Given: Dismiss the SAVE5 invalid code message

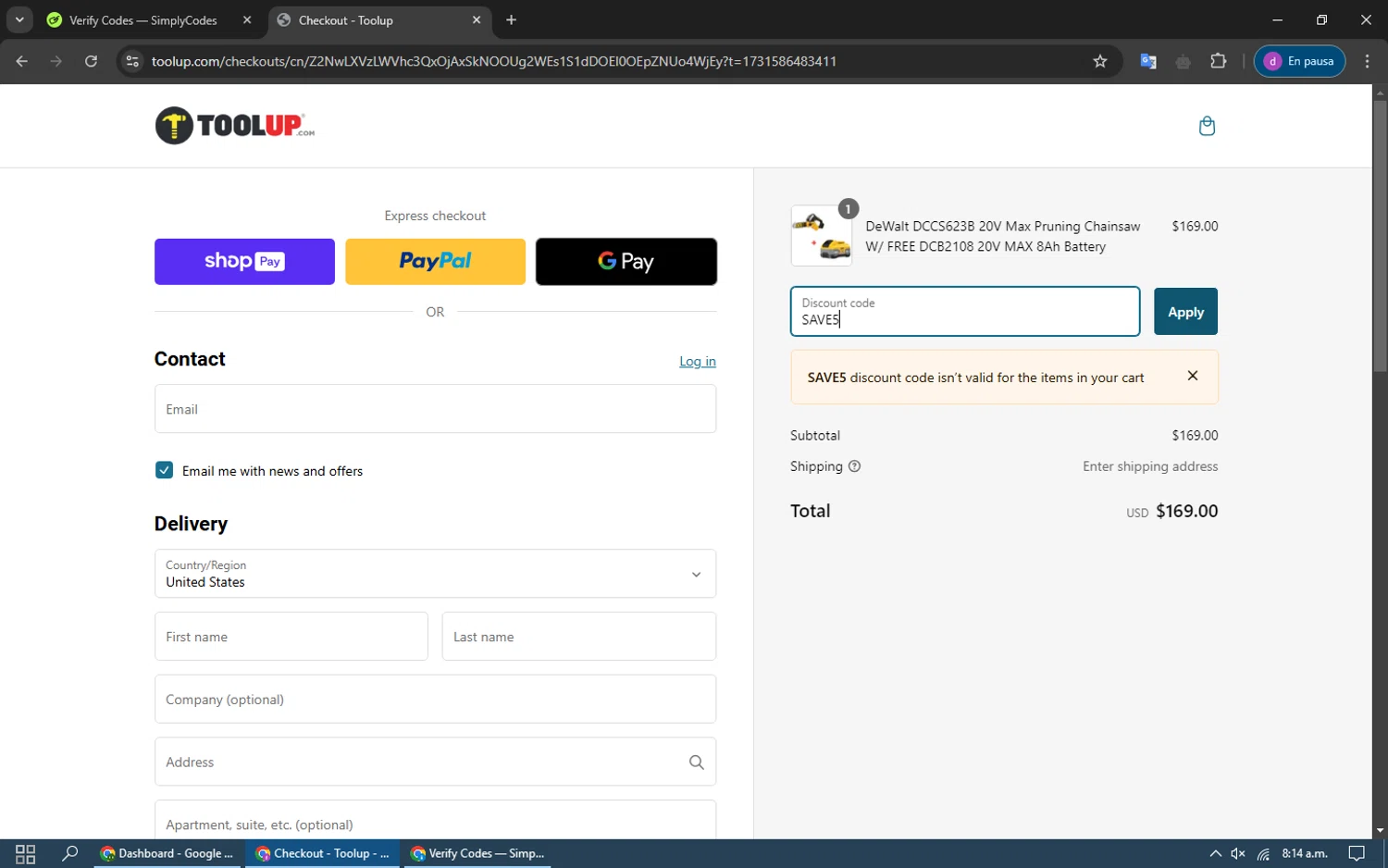Looking at the screenshot, I should pos(1193,376).
